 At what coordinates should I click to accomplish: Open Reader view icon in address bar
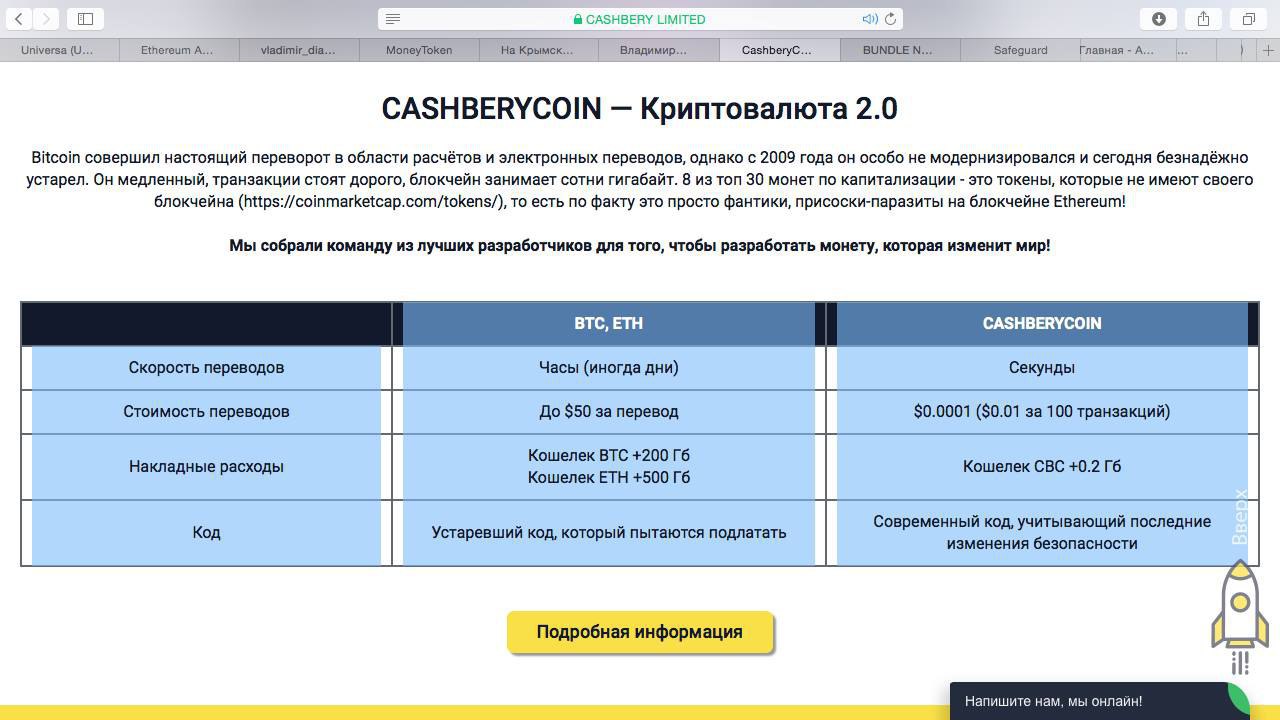393,19
